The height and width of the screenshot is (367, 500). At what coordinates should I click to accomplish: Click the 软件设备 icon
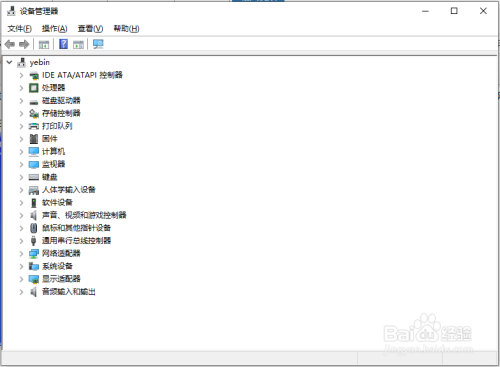[34, 203]
